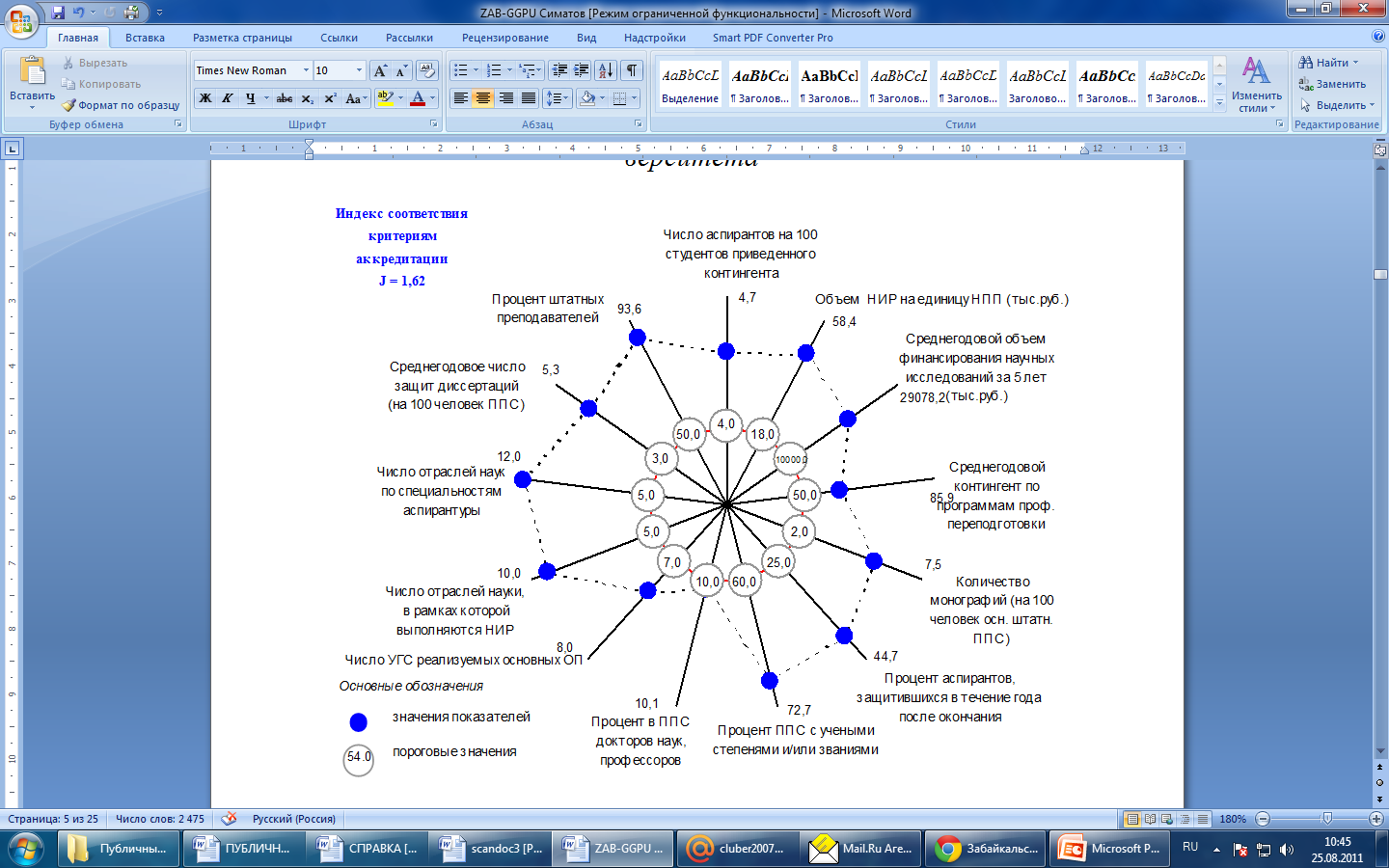Toggle underline Ч formatting
Image resolution: width=1389 pixels, height=868 pixels.
pos(250,98)
